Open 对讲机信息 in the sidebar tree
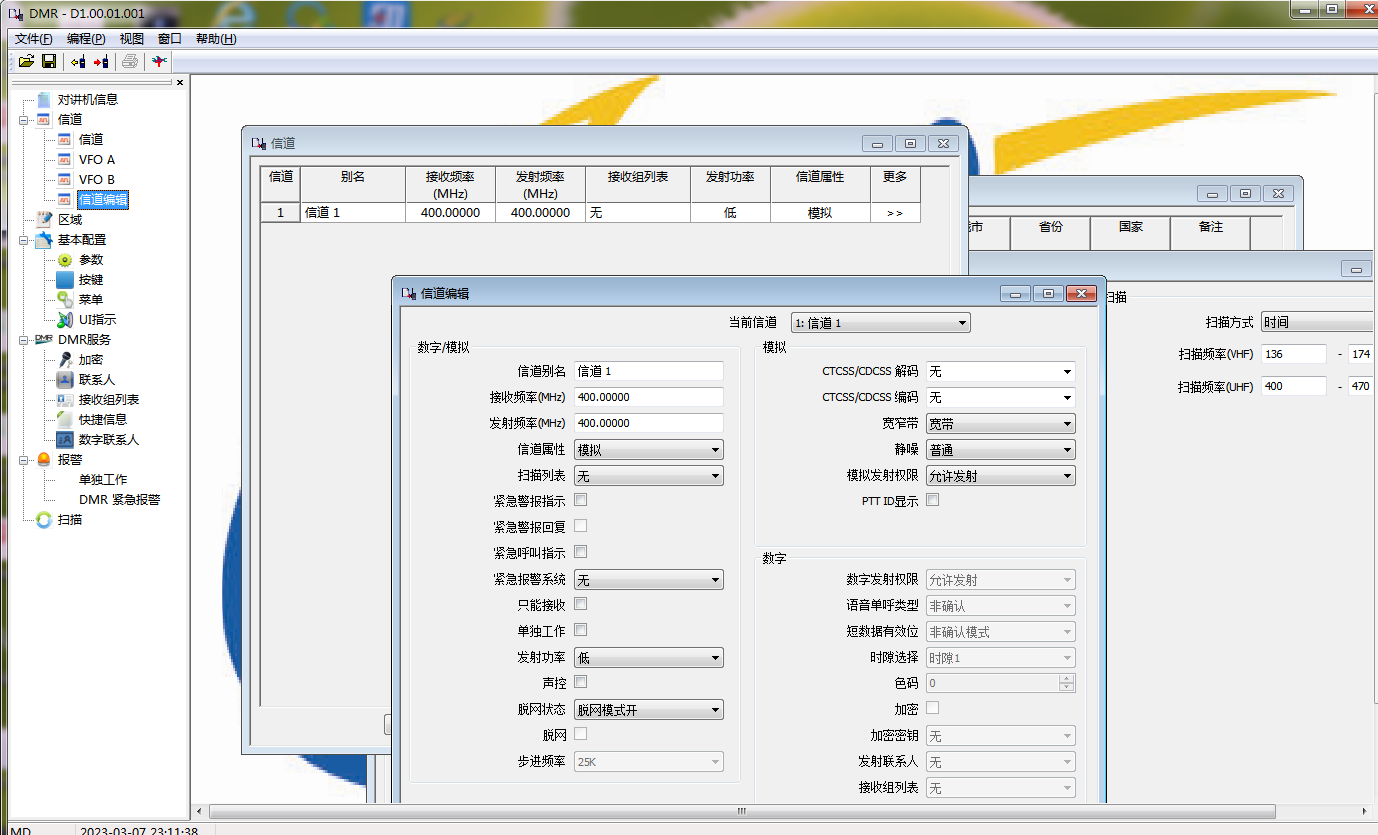This screenshot has height=835, width=1378. [x=87, y=100]
